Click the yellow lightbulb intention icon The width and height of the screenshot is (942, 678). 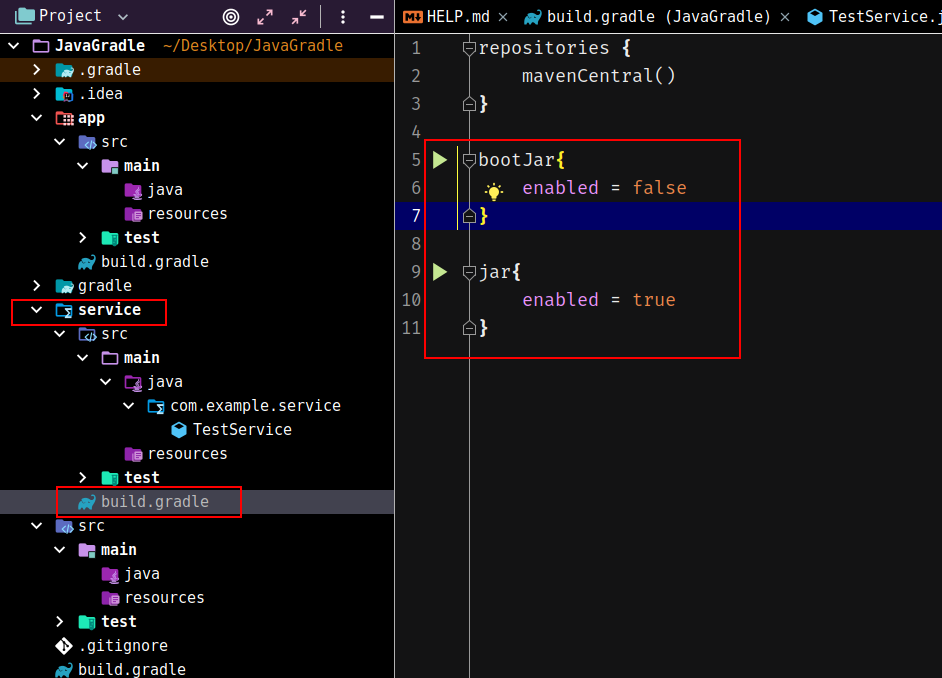(x=494, y=190)
